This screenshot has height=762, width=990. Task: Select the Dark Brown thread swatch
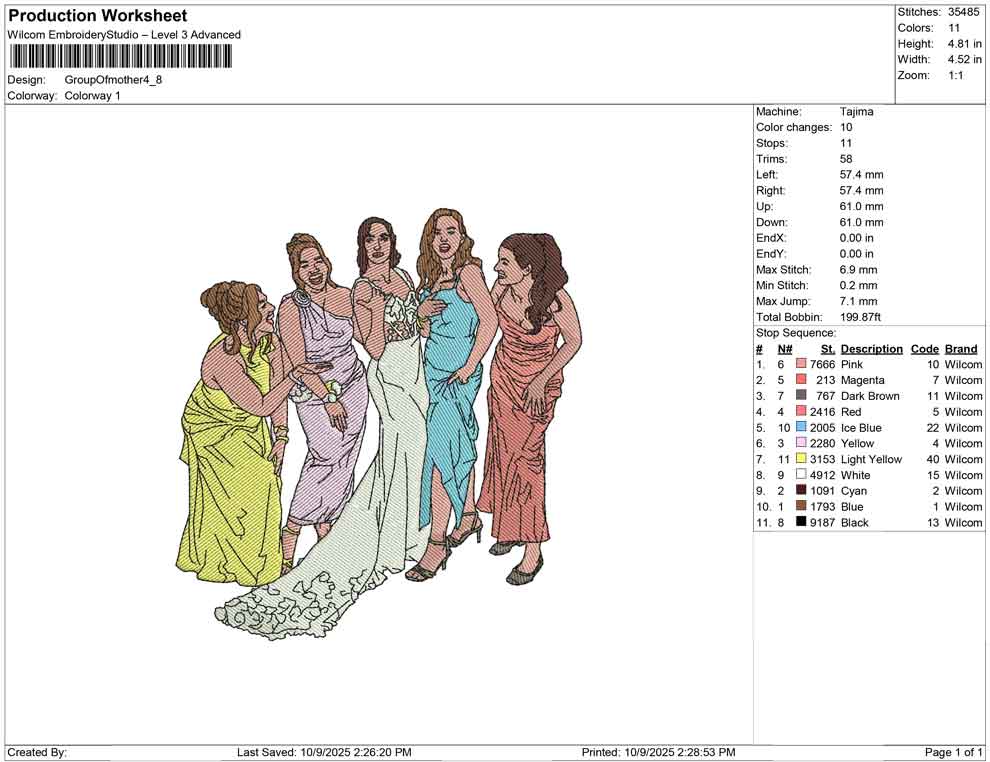[801, 396]
